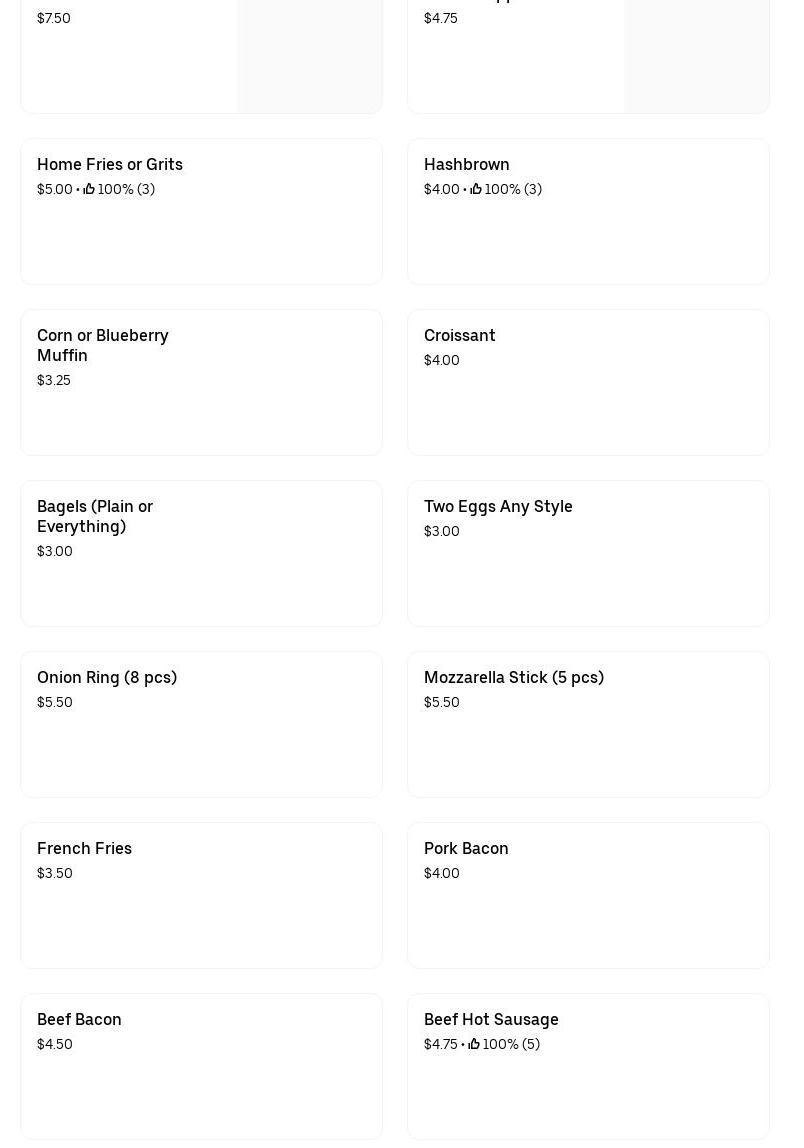Click the thumbs-up icon on Hashbrown
Screen dimensions: 804x1148
(476, 189)
